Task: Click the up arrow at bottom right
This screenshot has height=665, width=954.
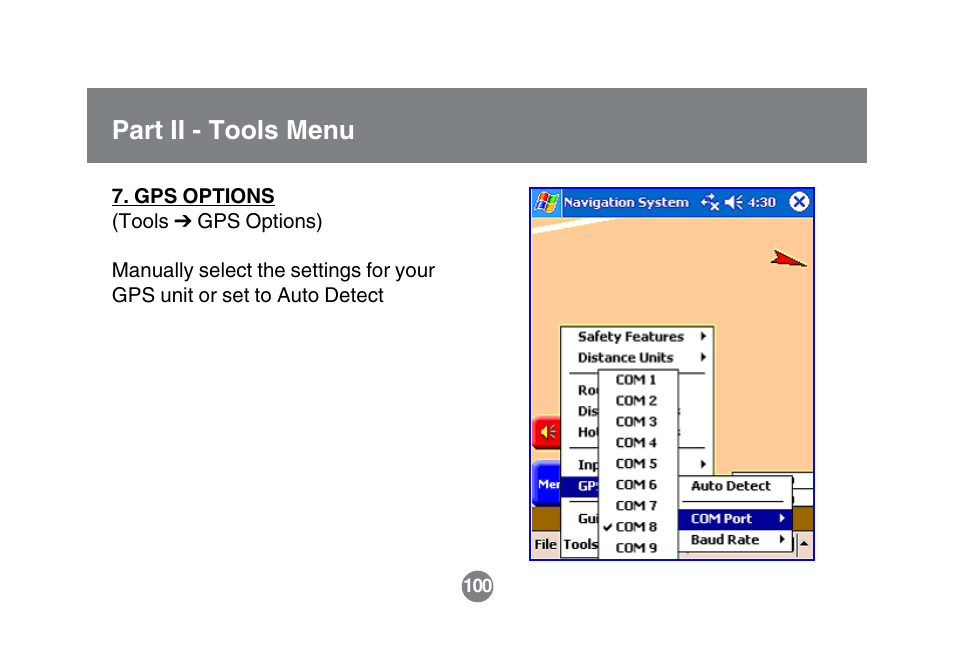Action: coord(804,544)
